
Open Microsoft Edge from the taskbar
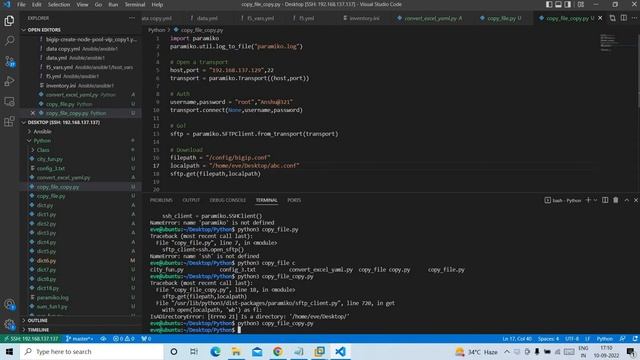pos(215,351)
